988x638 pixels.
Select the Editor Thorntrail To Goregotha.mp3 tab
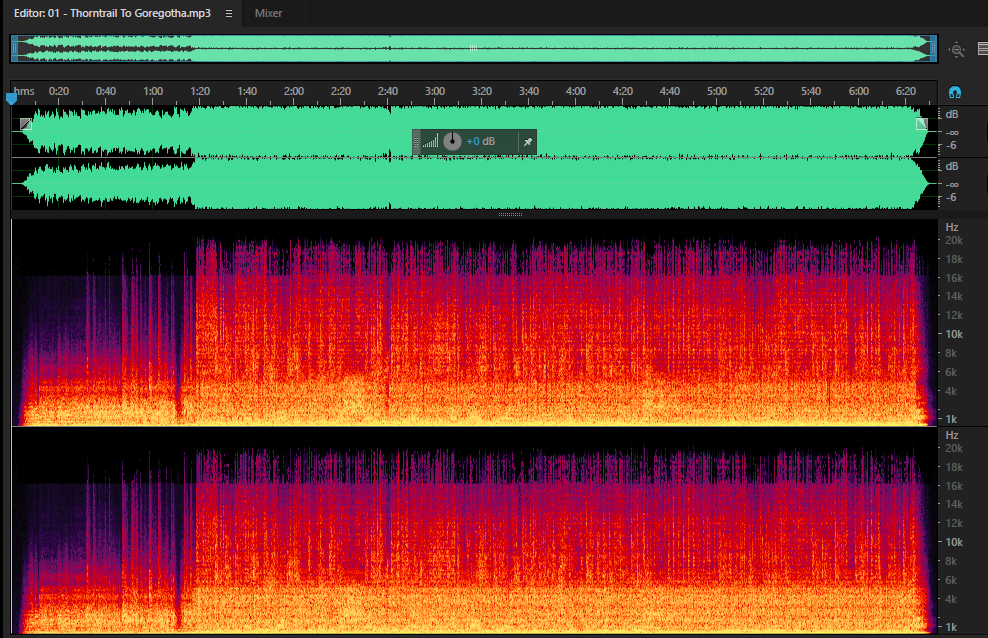click(112, 13)
